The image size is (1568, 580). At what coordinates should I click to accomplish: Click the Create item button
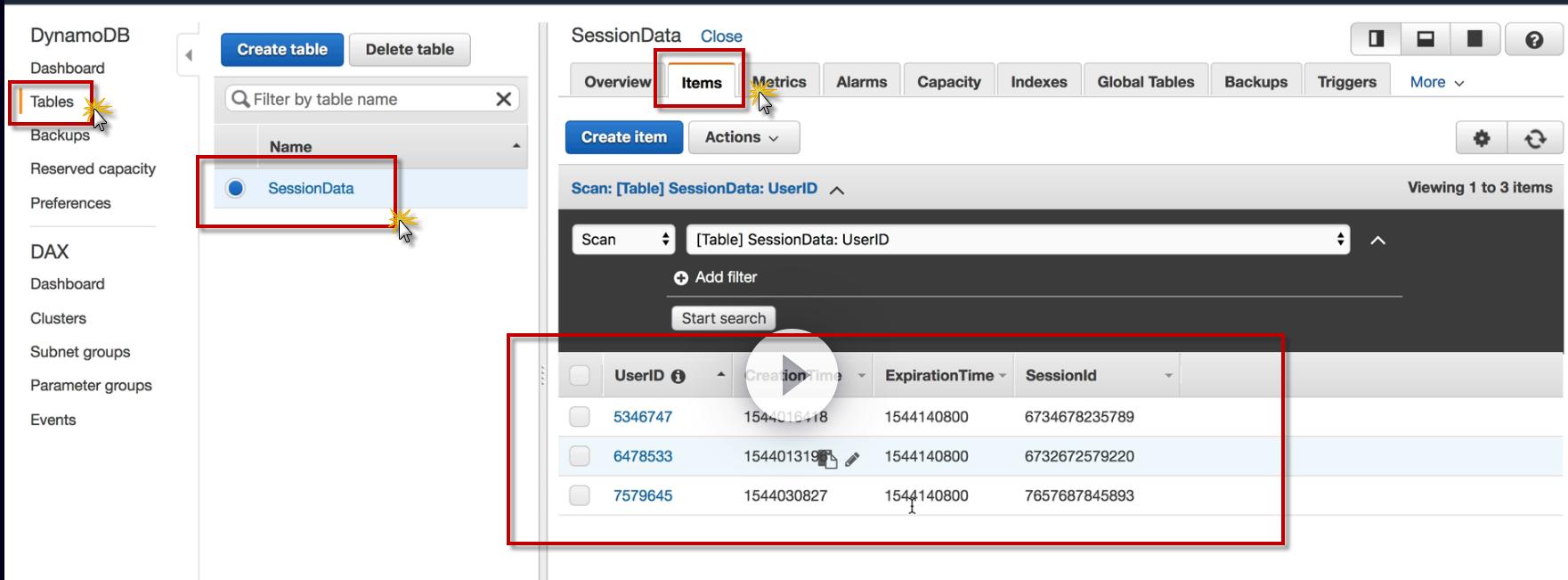[x=624, y=137]
